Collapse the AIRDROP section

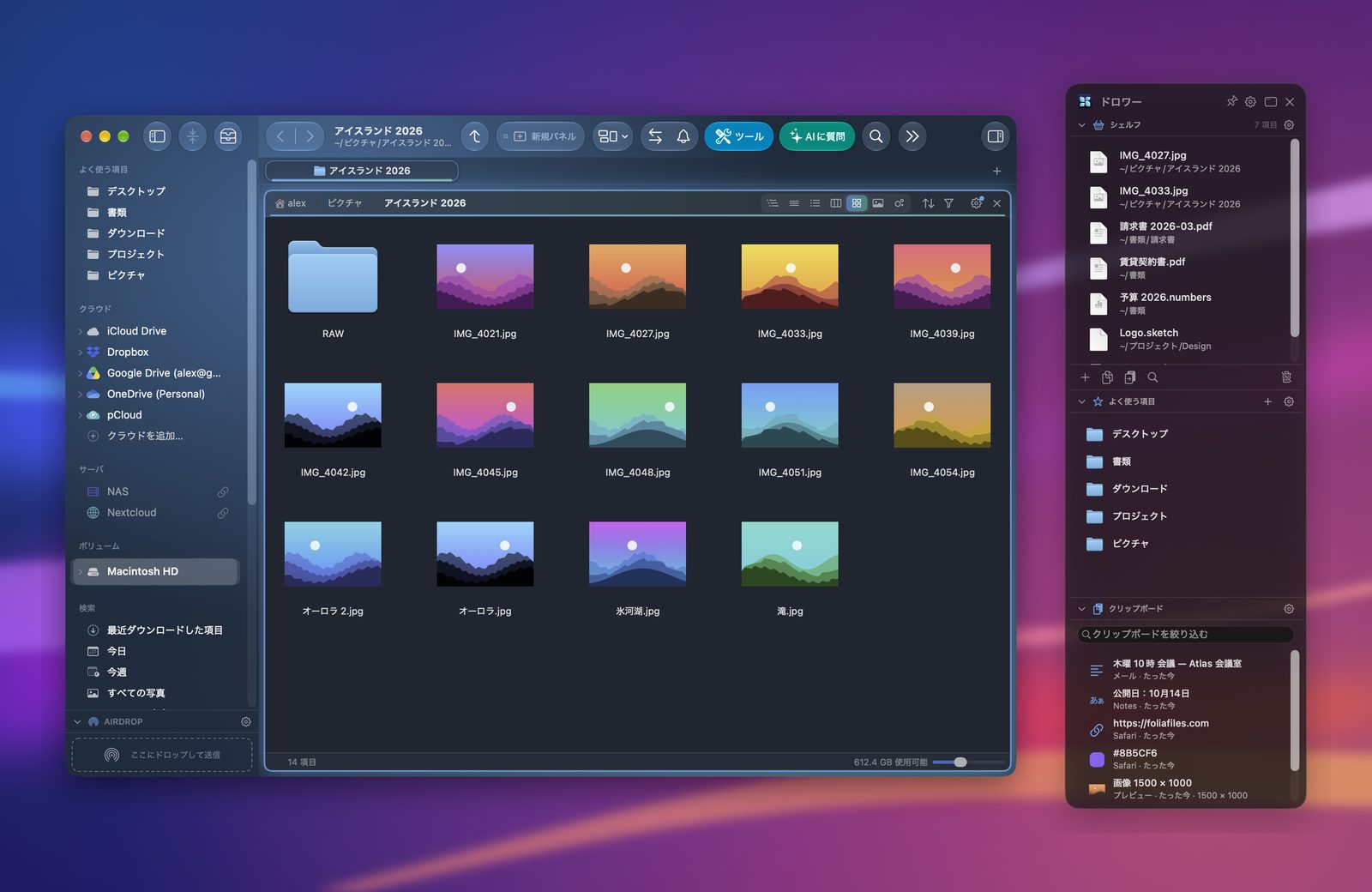click(78, 722)
